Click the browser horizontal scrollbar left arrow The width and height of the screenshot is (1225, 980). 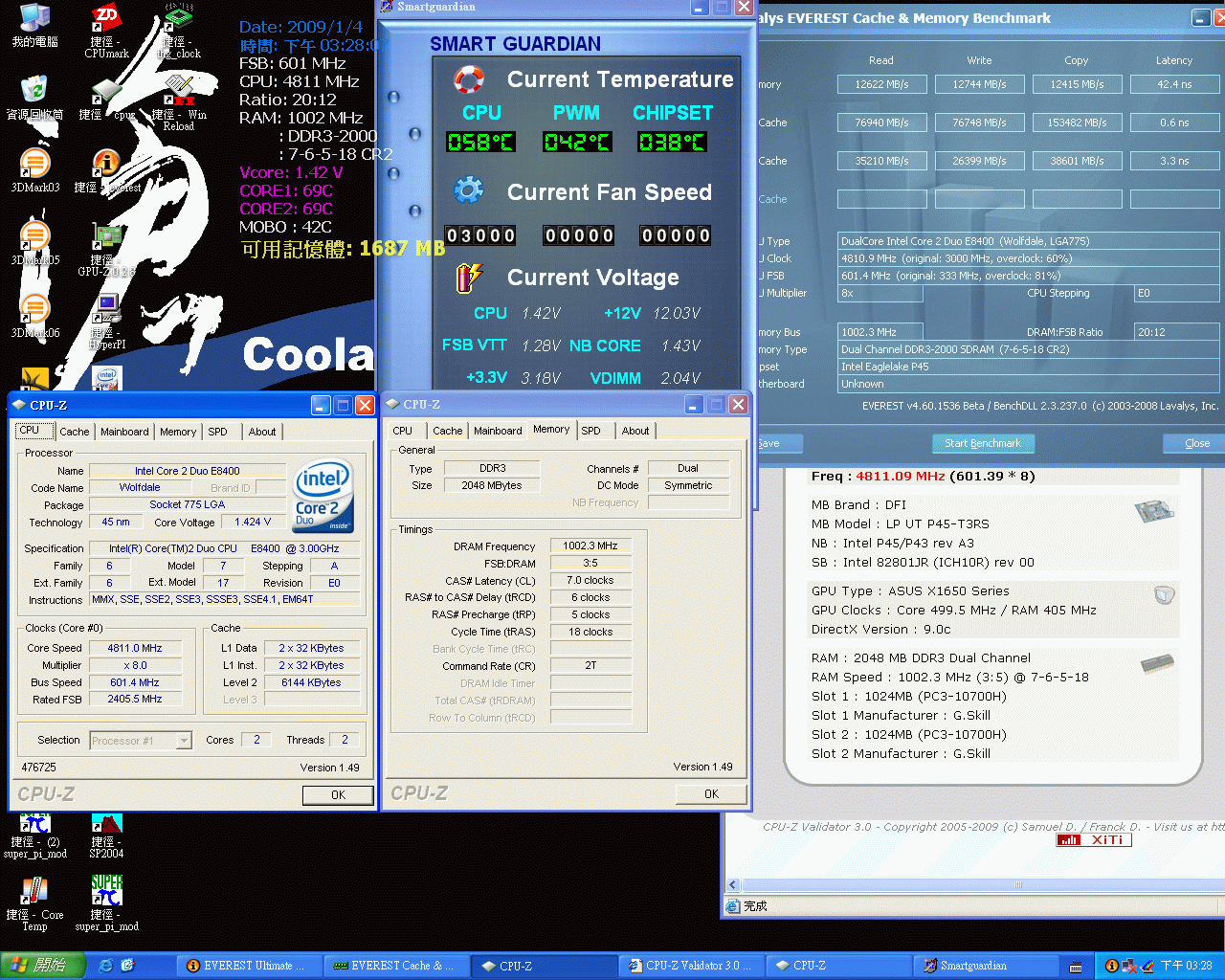733,885
